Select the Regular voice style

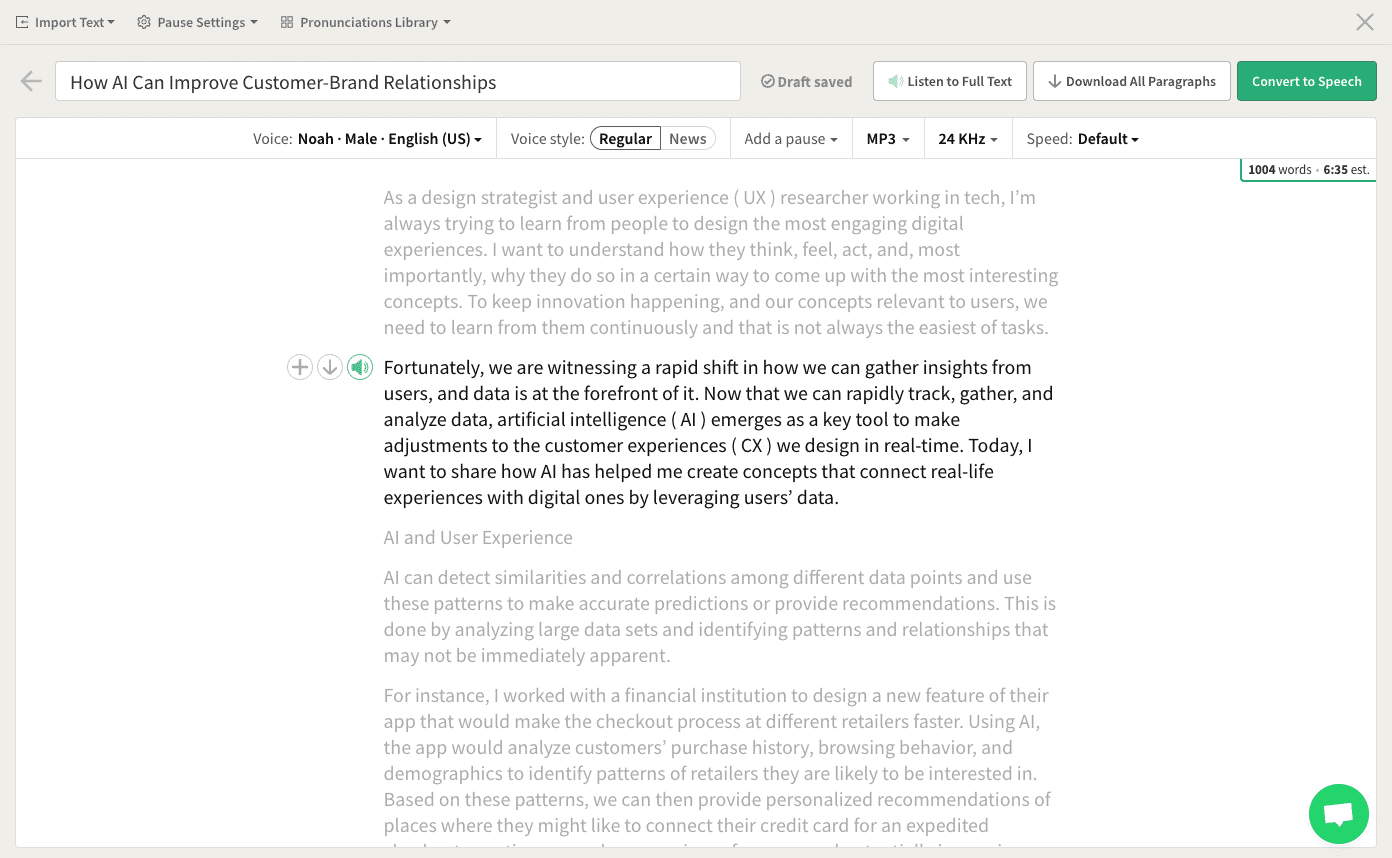(625, 139)
